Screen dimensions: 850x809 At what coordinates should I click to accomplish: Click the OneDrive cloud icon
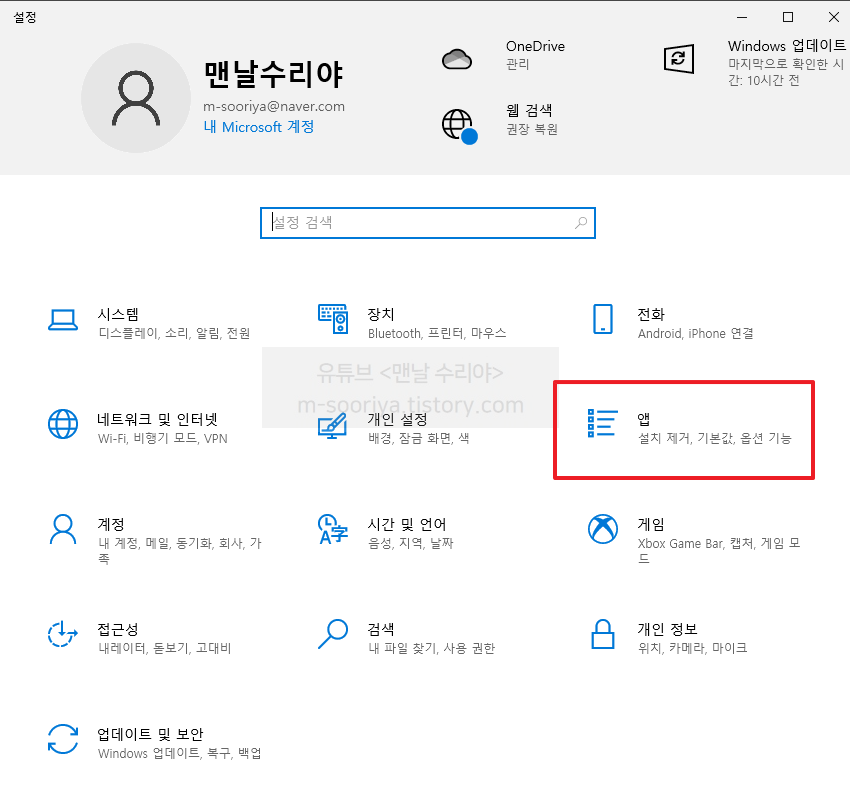tap(457, 59)
